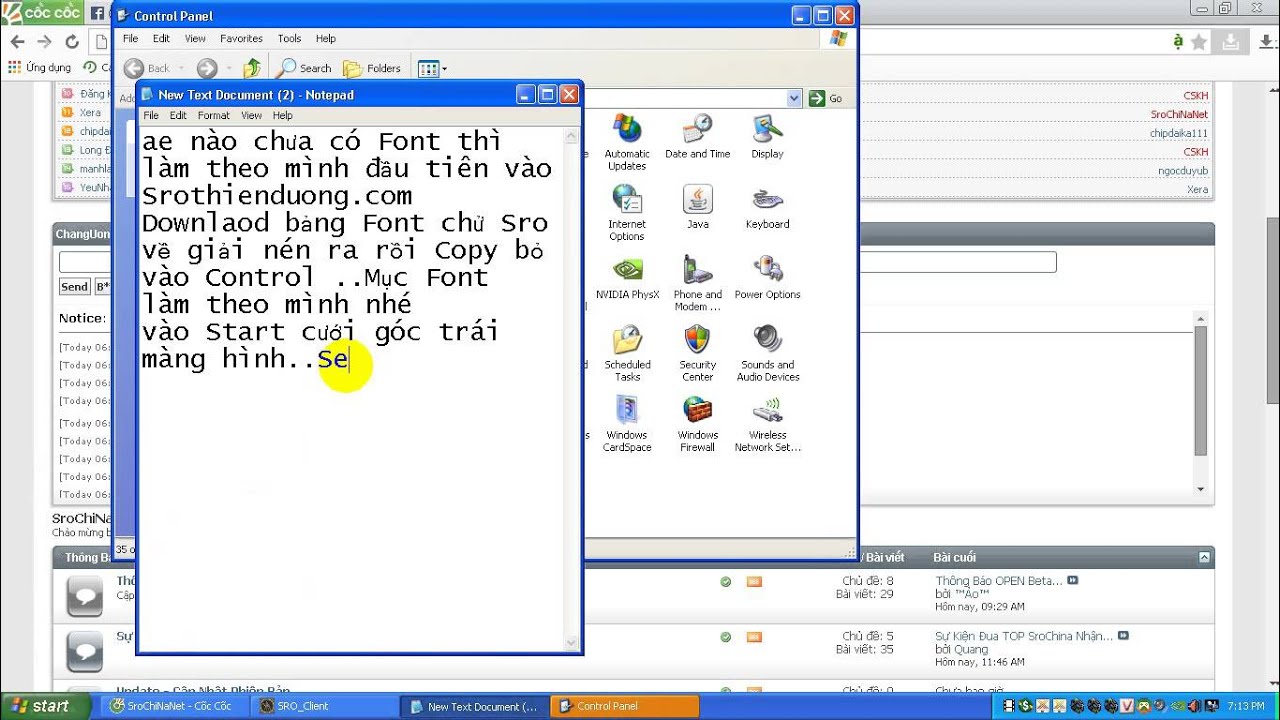
Task: Click the chatbox scrollbar down arrow
Action: click(1201, 489)
